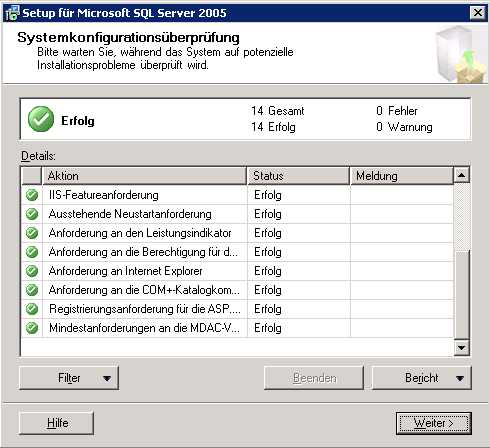490x448 pixels.
Task: Sort by the Meldung column header
Action: [402, 176]
